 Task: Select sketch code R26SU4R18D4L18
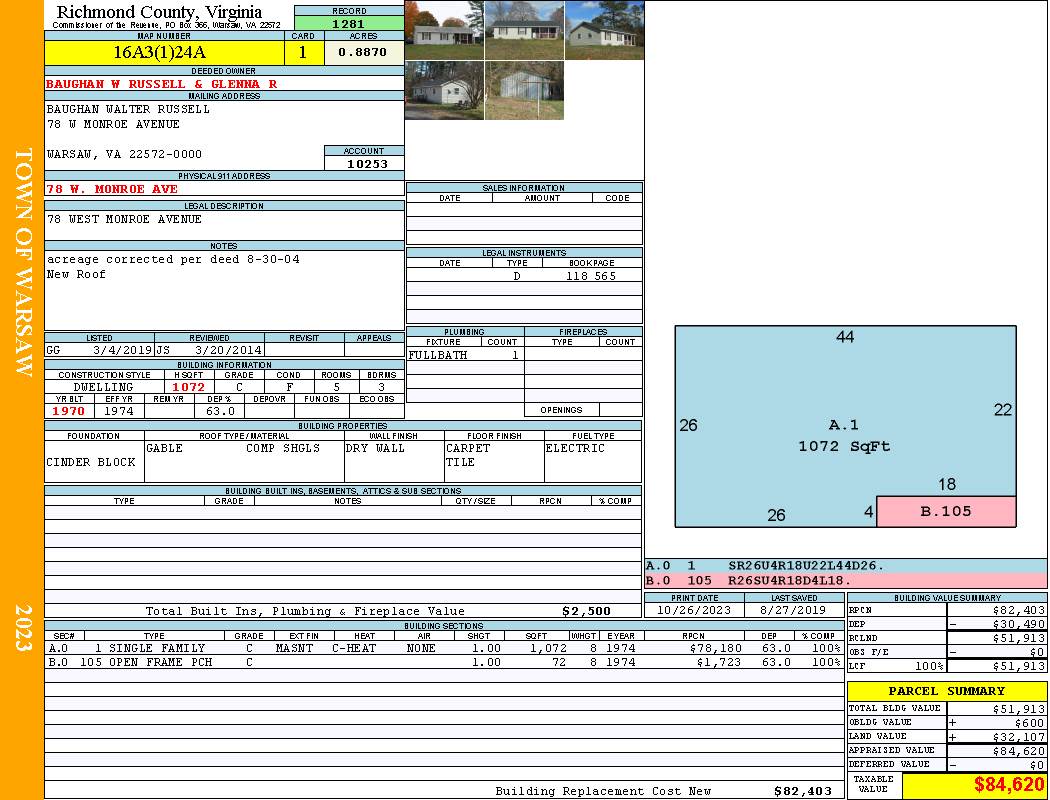pyautogui.click(x=789, y=580)
